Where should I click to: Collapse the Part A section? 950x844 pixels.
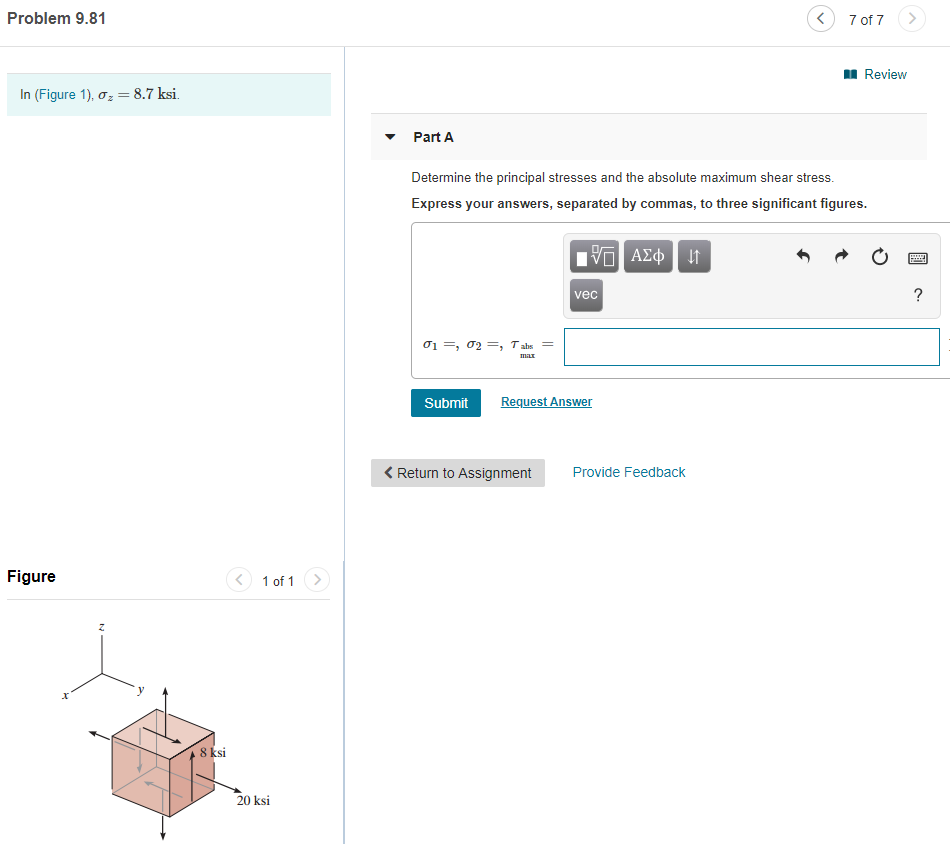coord(389,137)
